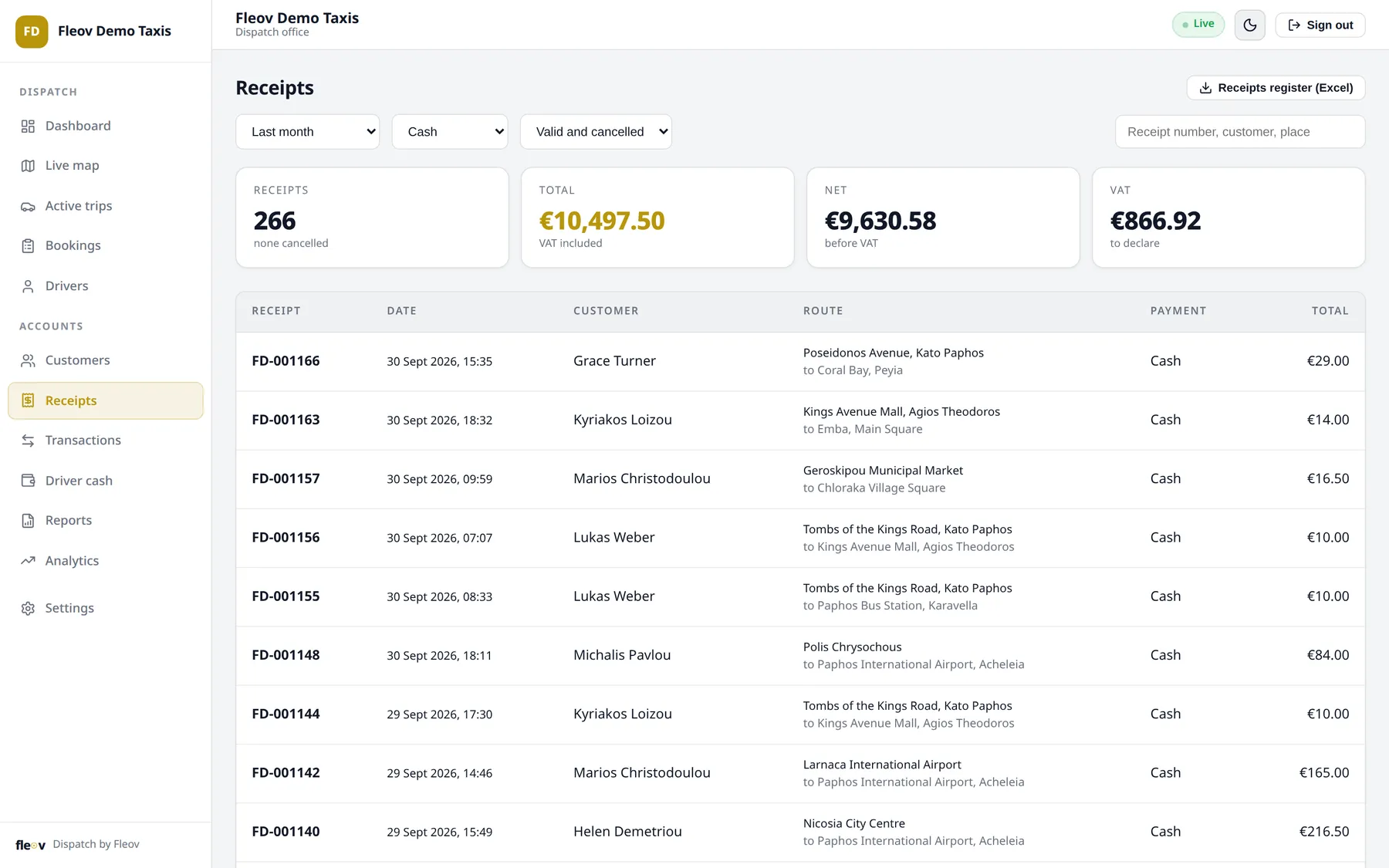Open the Last month period dropdown
Viewport: 1389px width, 868px height.
coord(307,132)
